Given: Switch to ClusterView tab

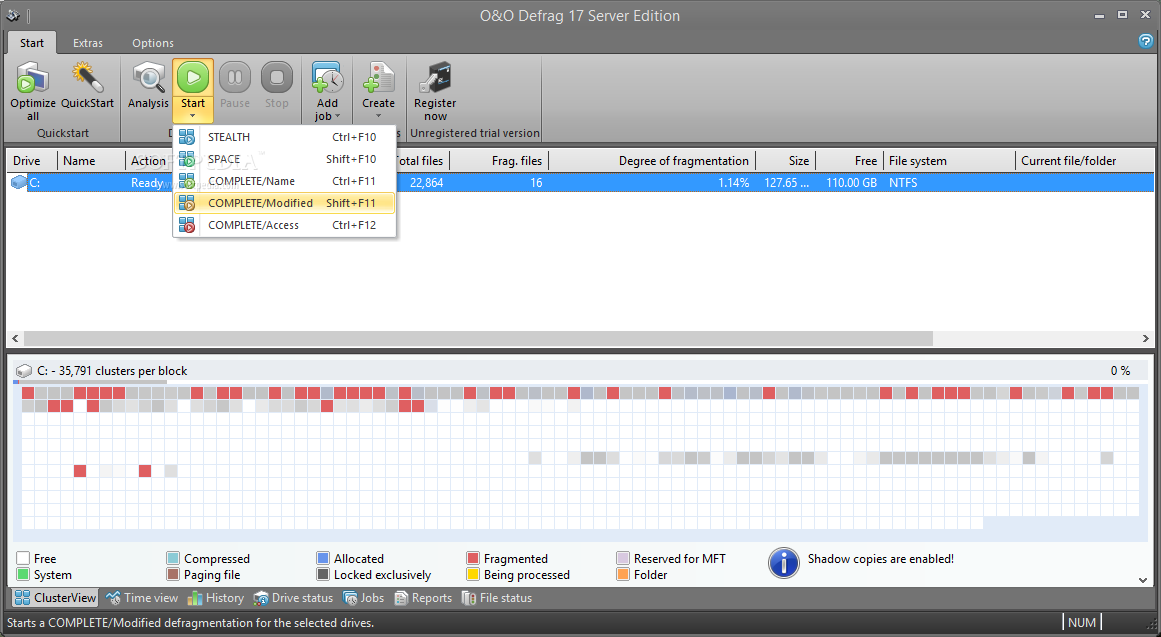Looking at the screenshot, I should coord(56,598).
